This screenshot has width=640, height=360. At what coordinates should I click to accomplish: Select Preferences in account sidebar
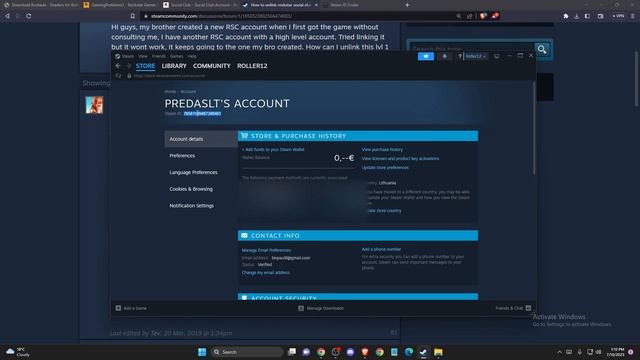click(x=182, y=156)
